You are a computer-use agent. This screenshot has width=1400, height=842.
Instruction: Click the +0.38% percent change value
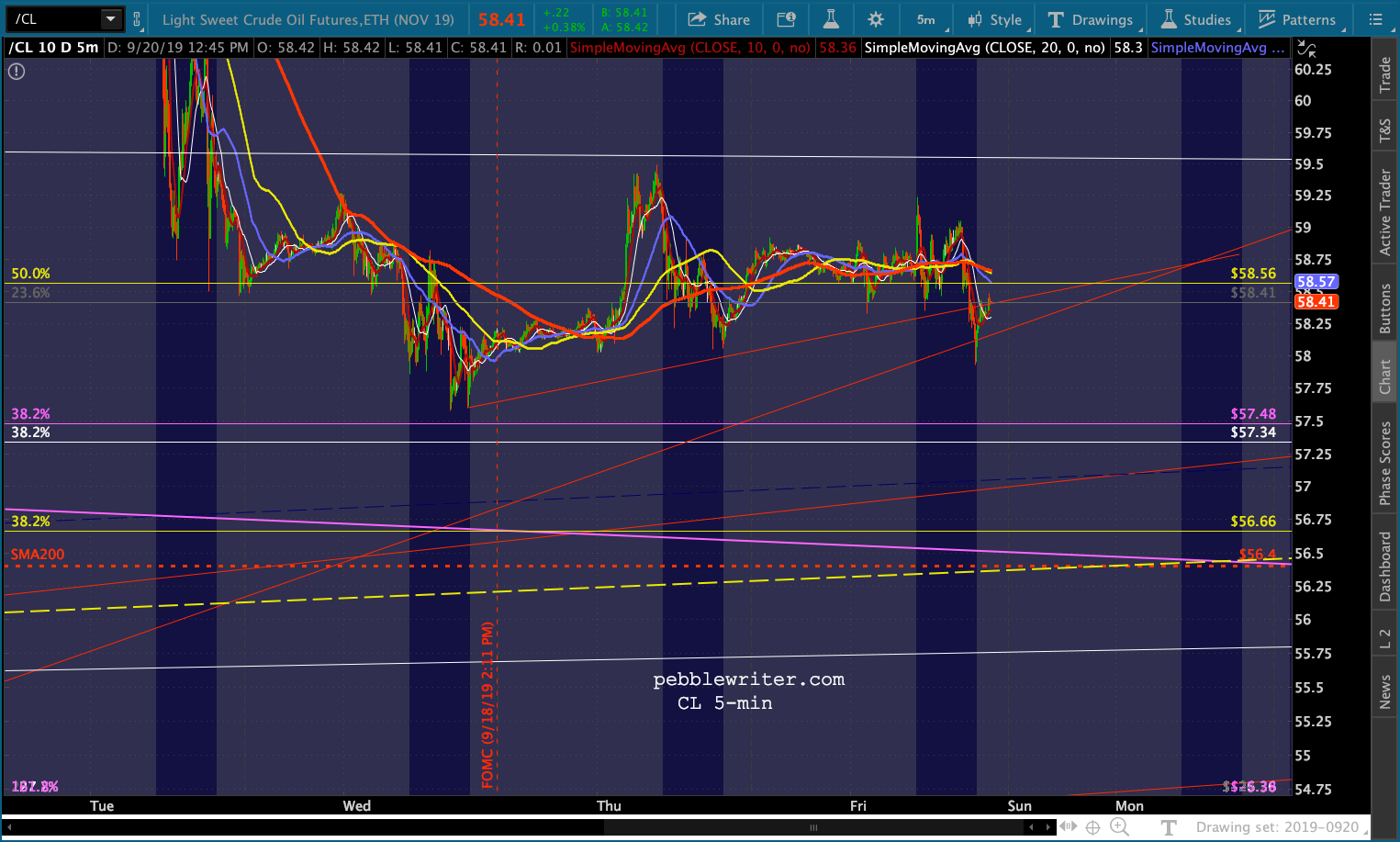tap(563, 27)
